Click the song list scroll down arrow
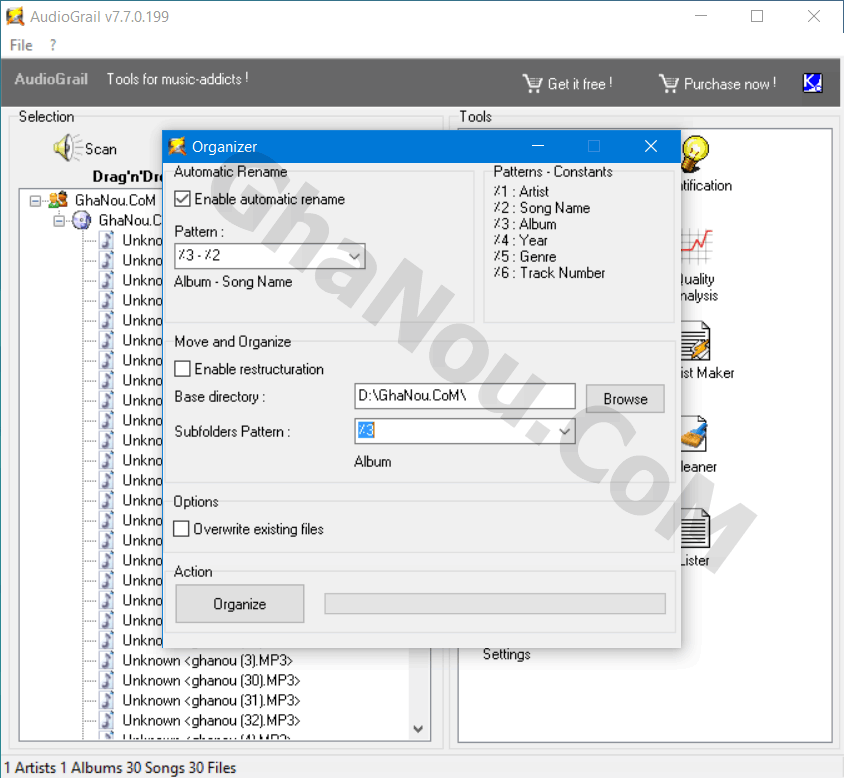The width and height of the screenshot is (844, 778). 418,728
